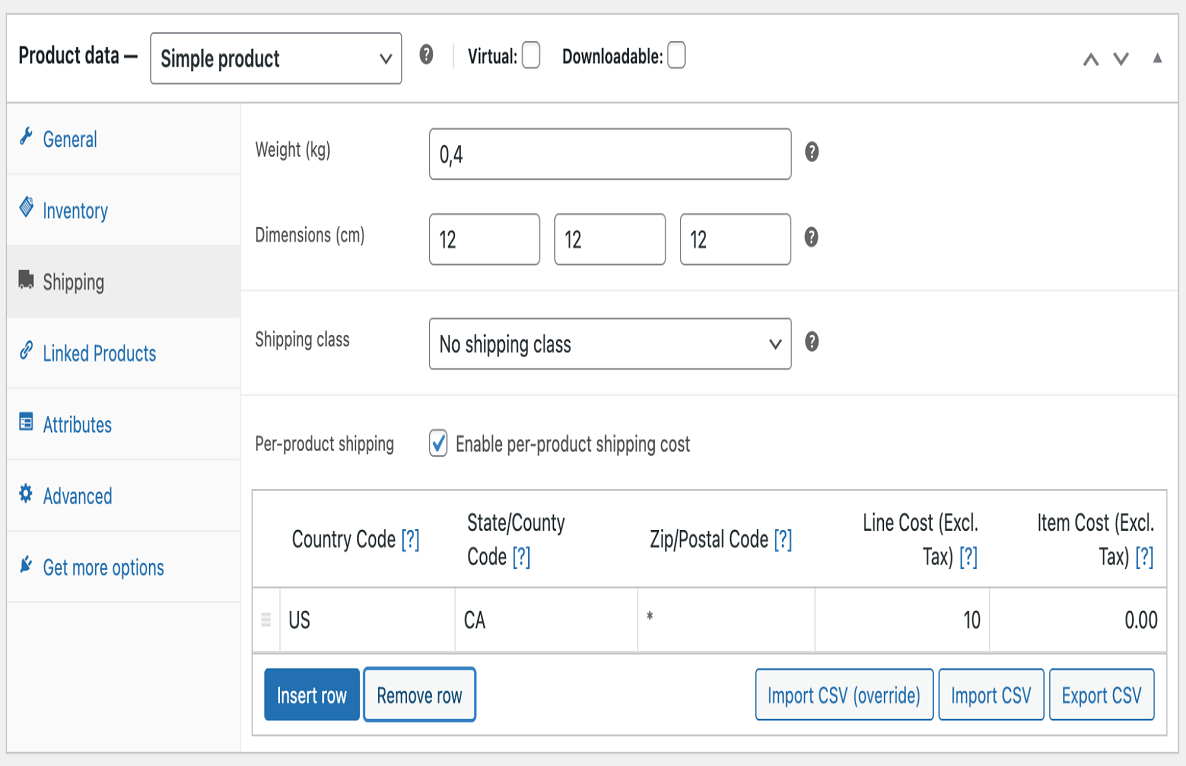Open the Shipping class dropdown
The image size is (1186, 766).
(x=610, y=342)
